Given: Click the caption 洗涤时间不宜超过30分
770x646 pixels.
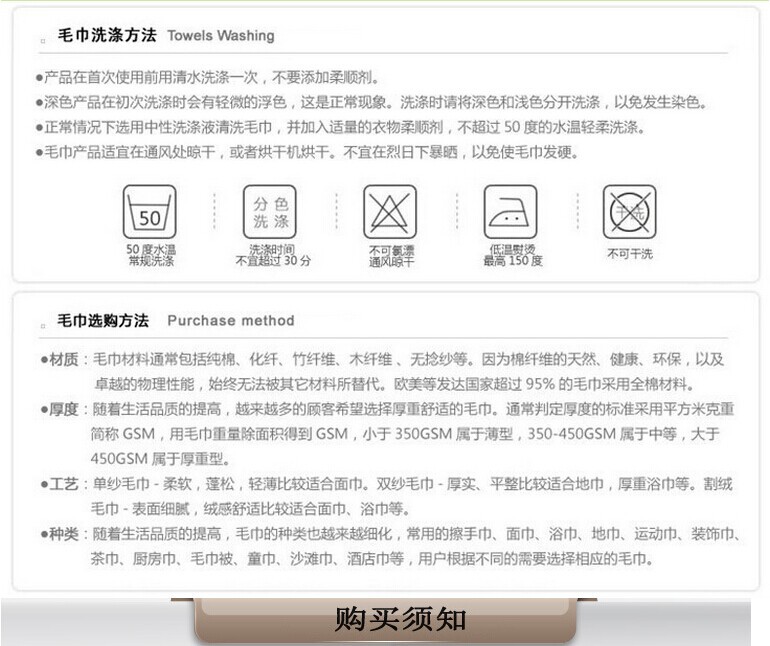Looking at the screenshot, I should [x=273, y=255].
